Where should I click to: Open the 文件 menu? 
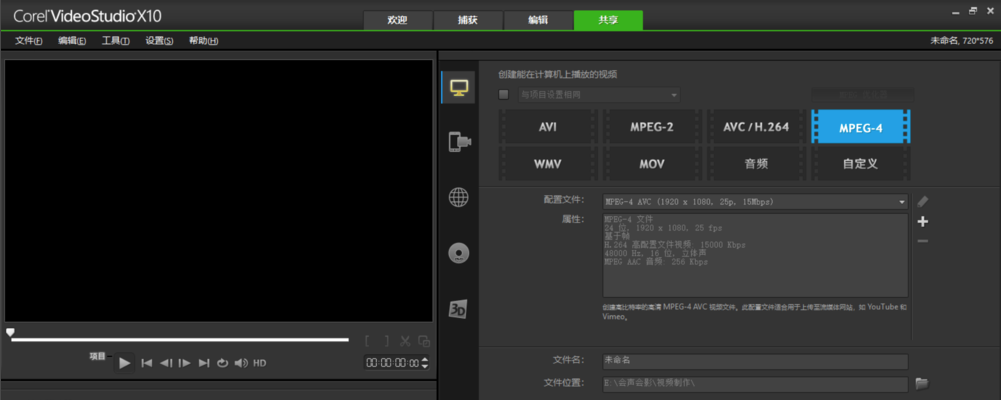pyautogui.click(x=28, y=41)
